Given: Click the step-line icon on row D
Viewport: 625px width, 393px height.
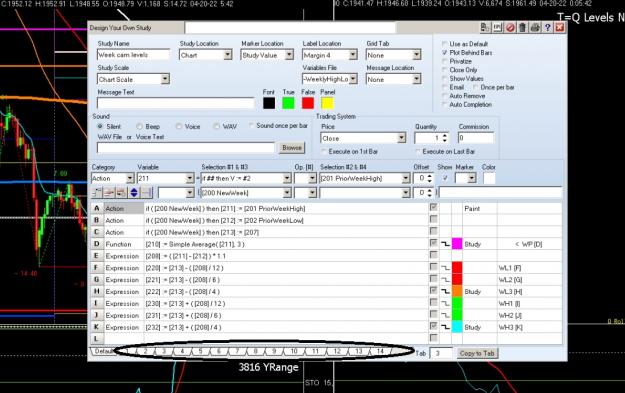Looking at the screenshot, I should coord(445,244).
